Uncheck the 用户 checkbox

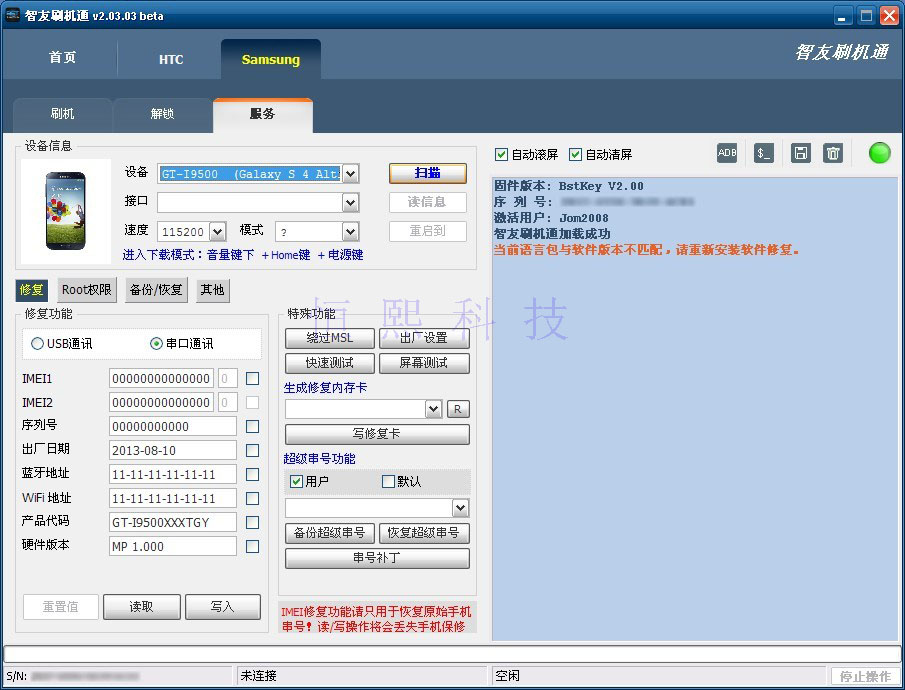(296, 482)
